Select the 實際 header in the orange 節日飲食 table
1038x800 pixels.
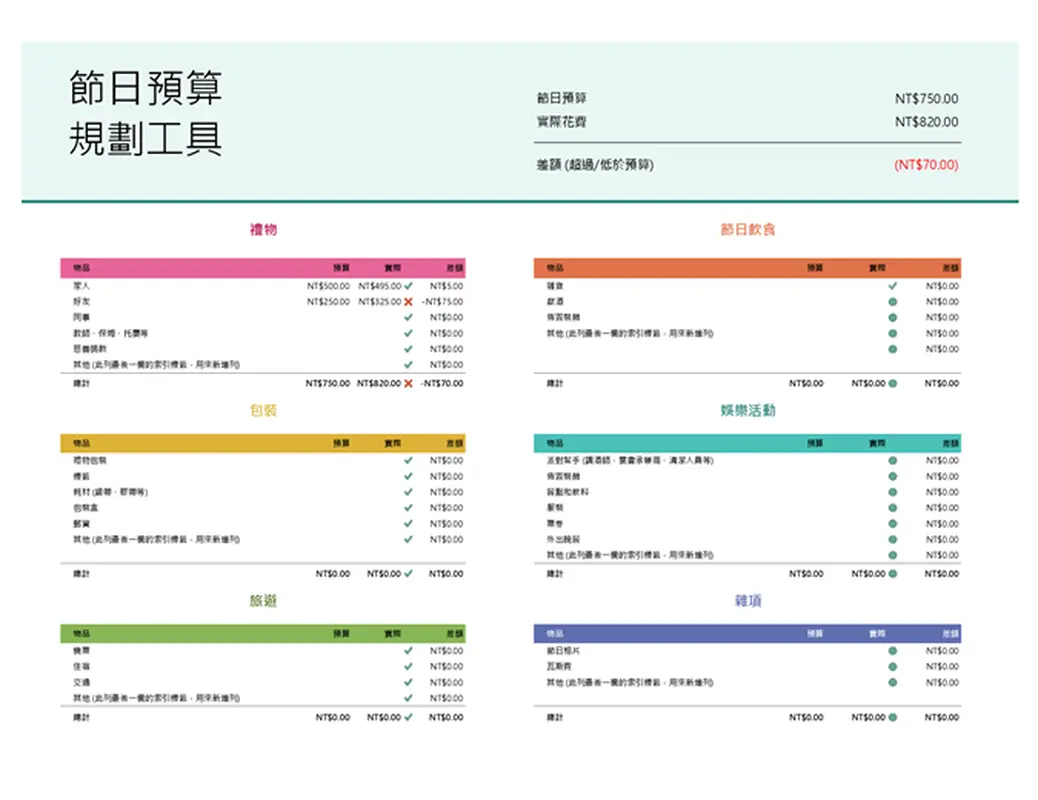point(877,268)
